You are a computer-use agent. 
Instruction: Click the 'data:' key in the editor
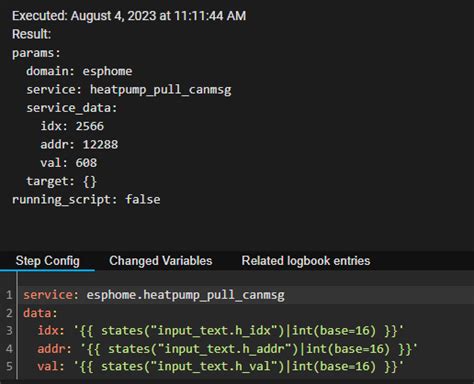coord(40,313)
